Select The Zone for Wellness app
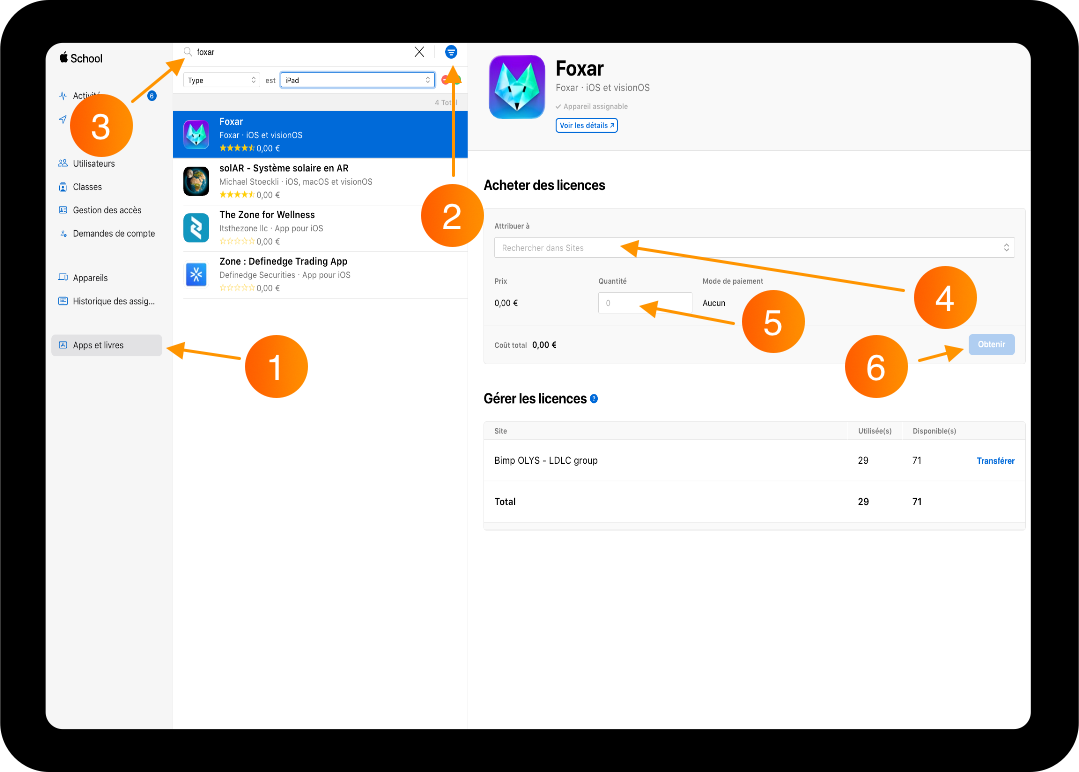 (x=320, y=228)
